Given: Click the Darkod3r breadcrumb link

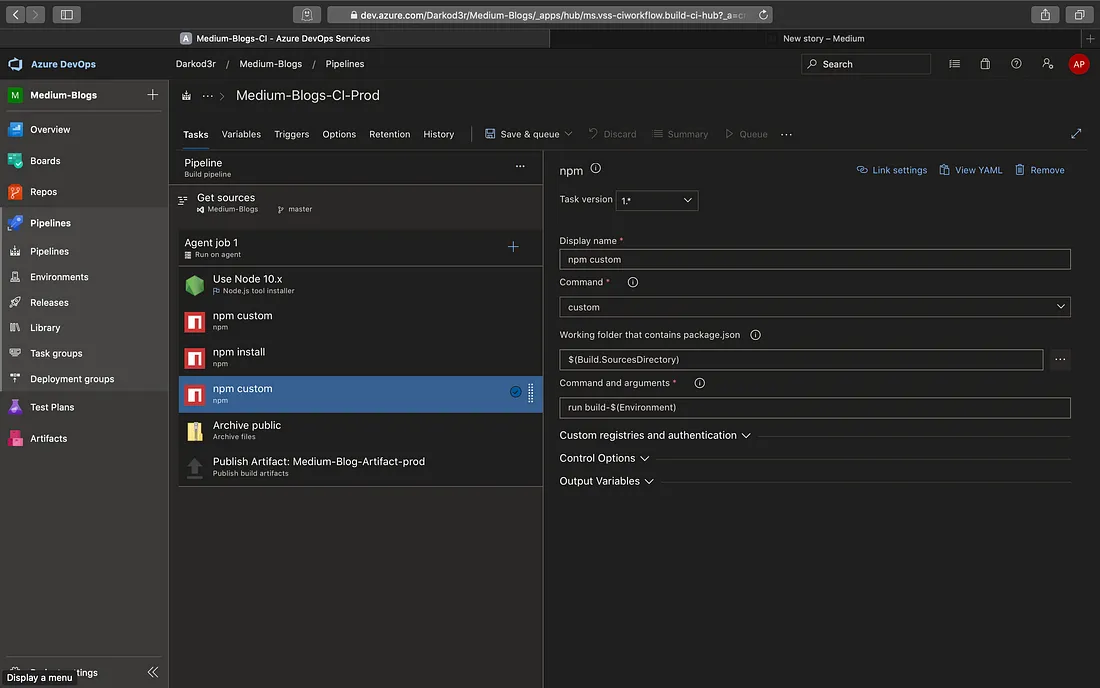Looking at the screenshot, I should (x=196, y=64).
